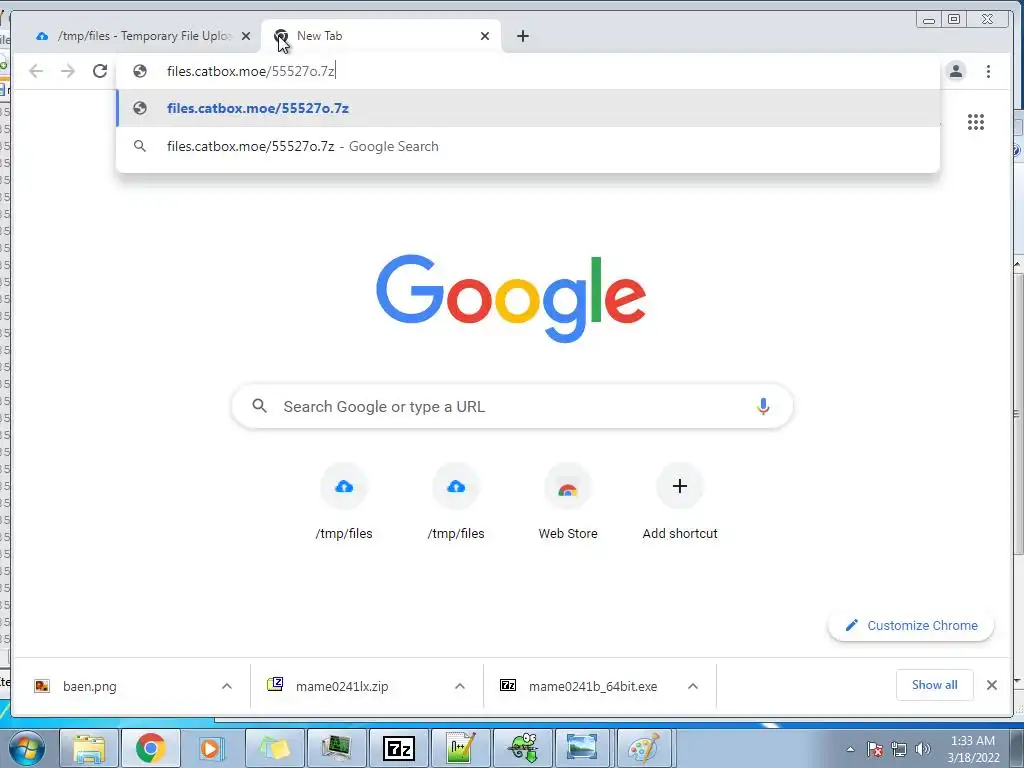Open the first /tmp/files shortcut tile
The image size is (1024, 768).
(x=344, y=501)
